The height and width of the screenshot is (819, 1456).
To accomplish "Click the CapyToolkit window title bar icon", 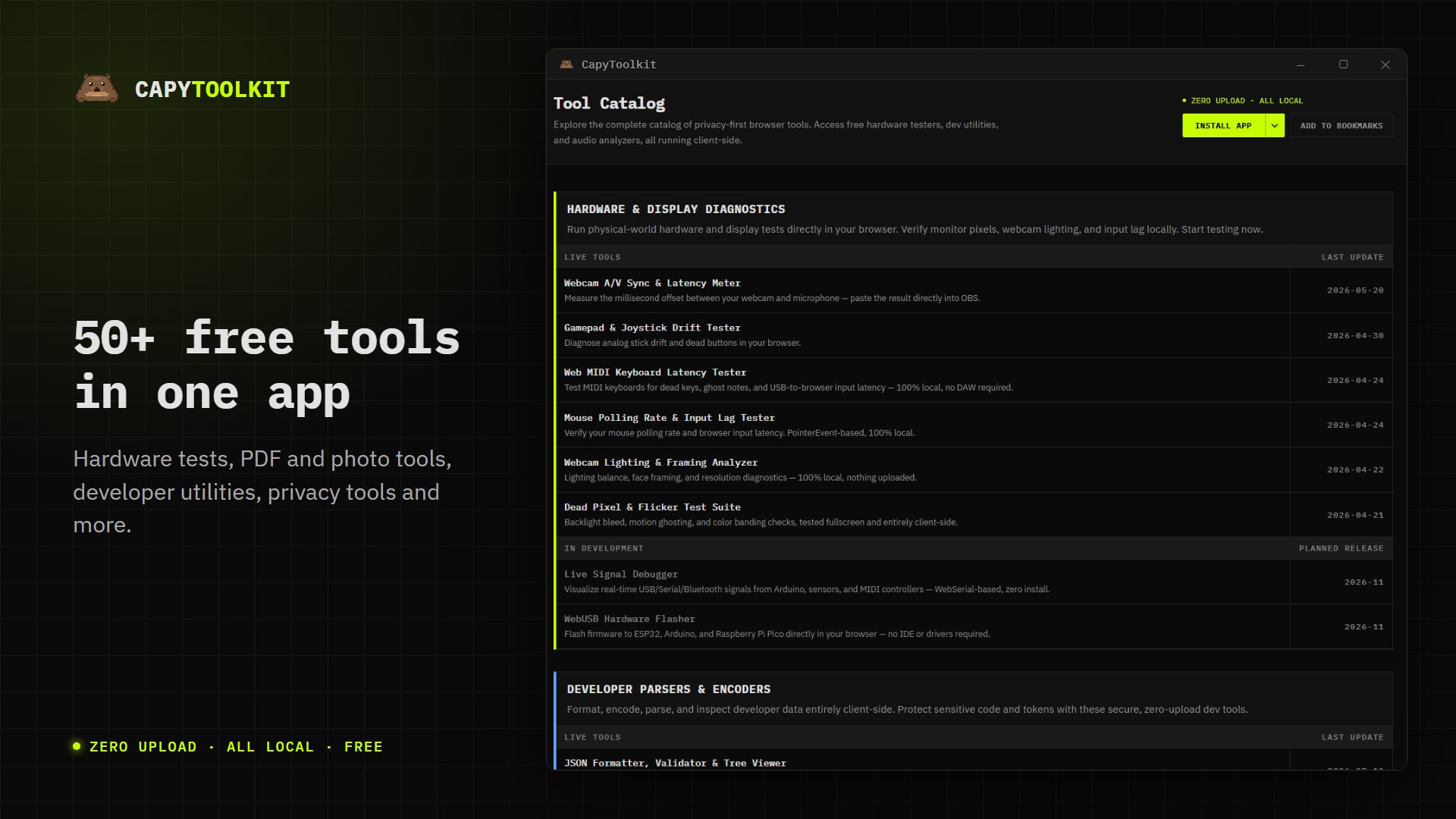I will pyautogui.click(x=566, y=64).
